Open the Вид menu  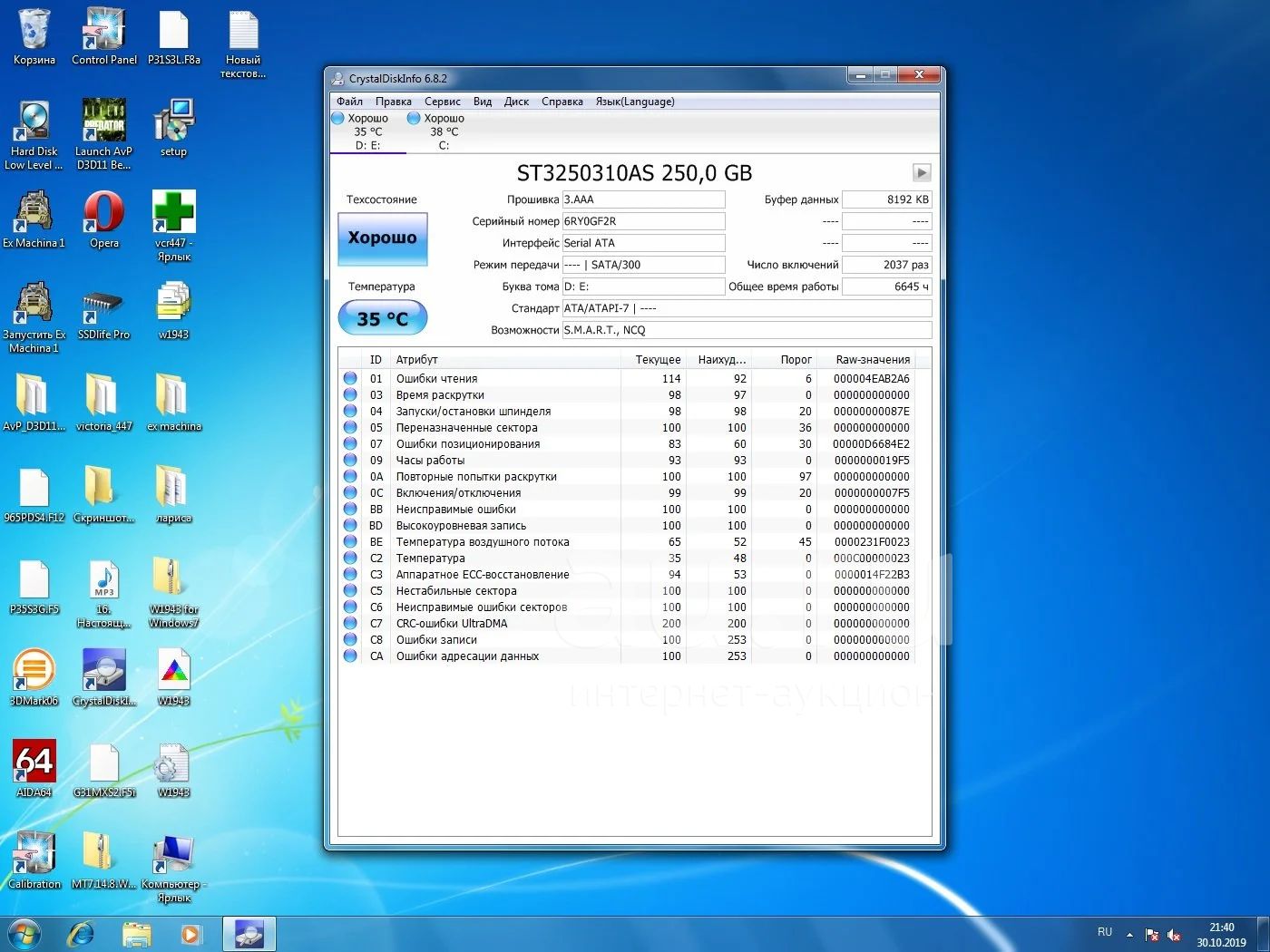pyautogui.click(x=483, y=102)
